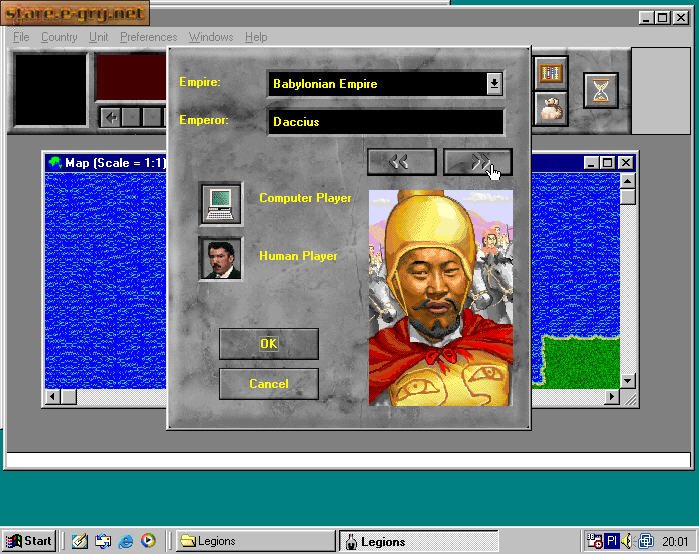Open the File menu

coord(21,37)
